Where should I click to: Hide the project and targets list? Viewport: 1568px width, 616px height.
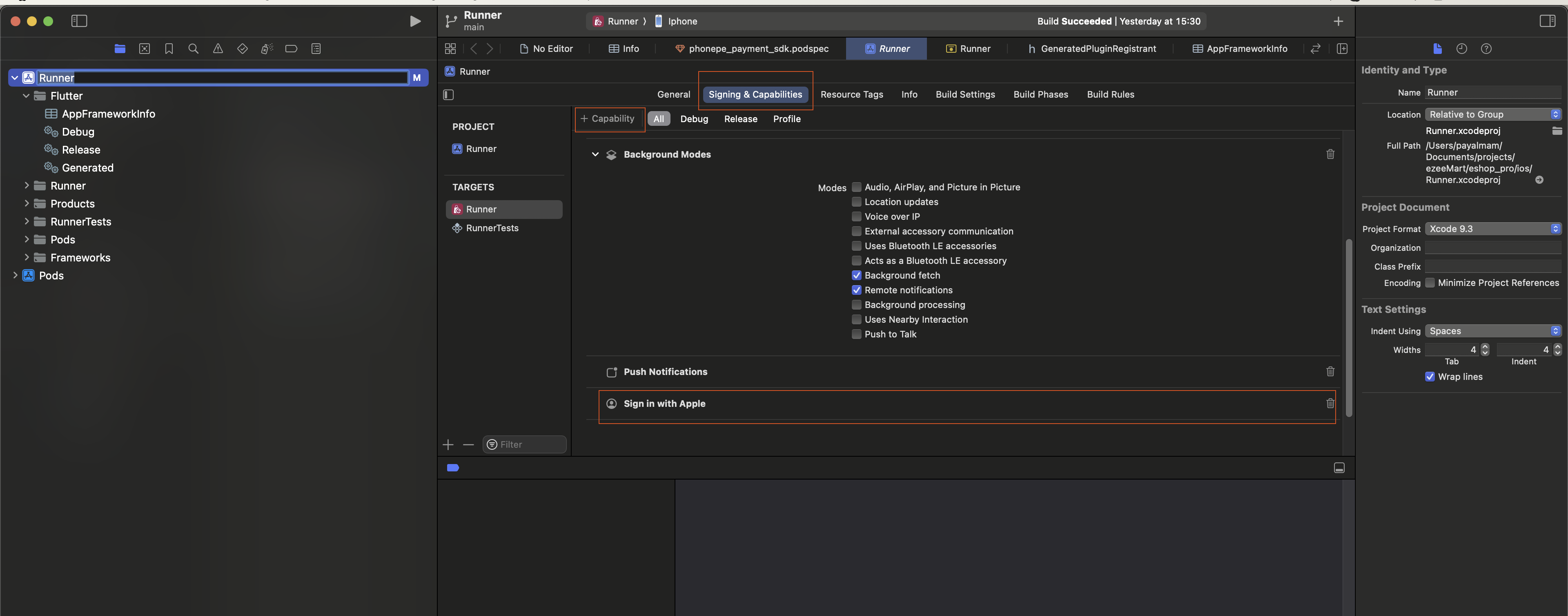point(449,94)
